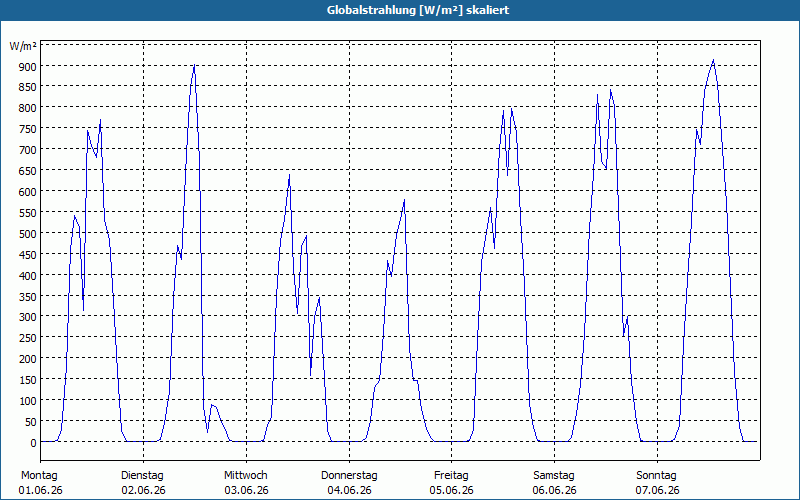Click the 'Sonntag' day label
This screenshot has width=800, height=500.
click(657, 476)
